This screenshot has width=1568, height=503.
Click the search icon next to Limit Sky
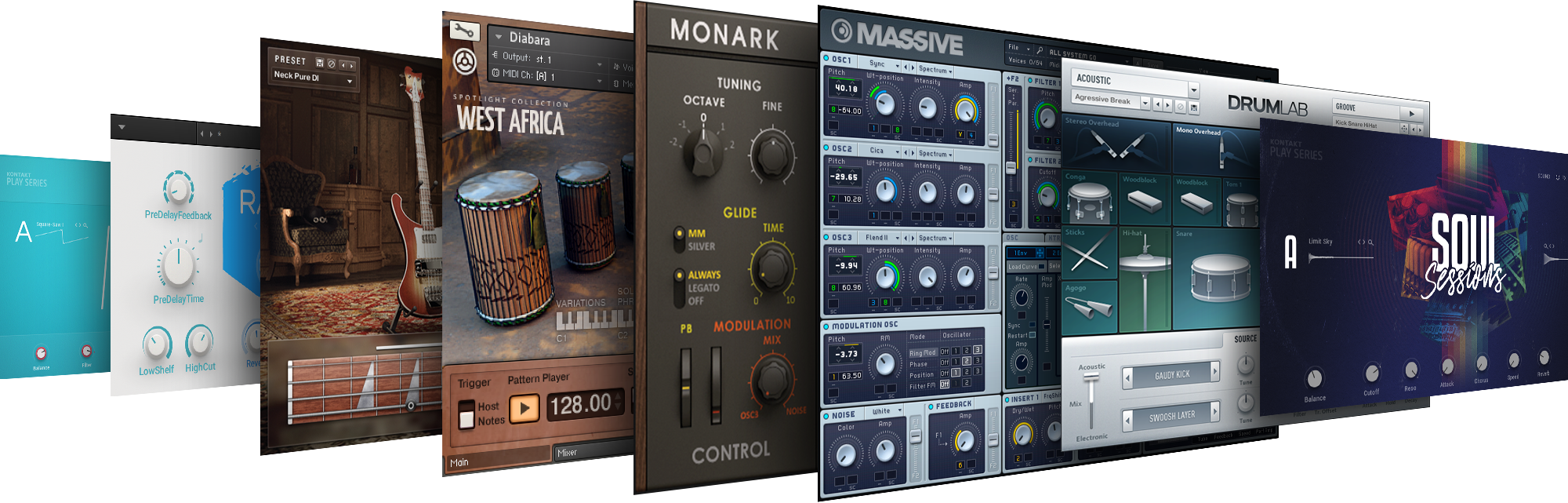click(1370, 242)
